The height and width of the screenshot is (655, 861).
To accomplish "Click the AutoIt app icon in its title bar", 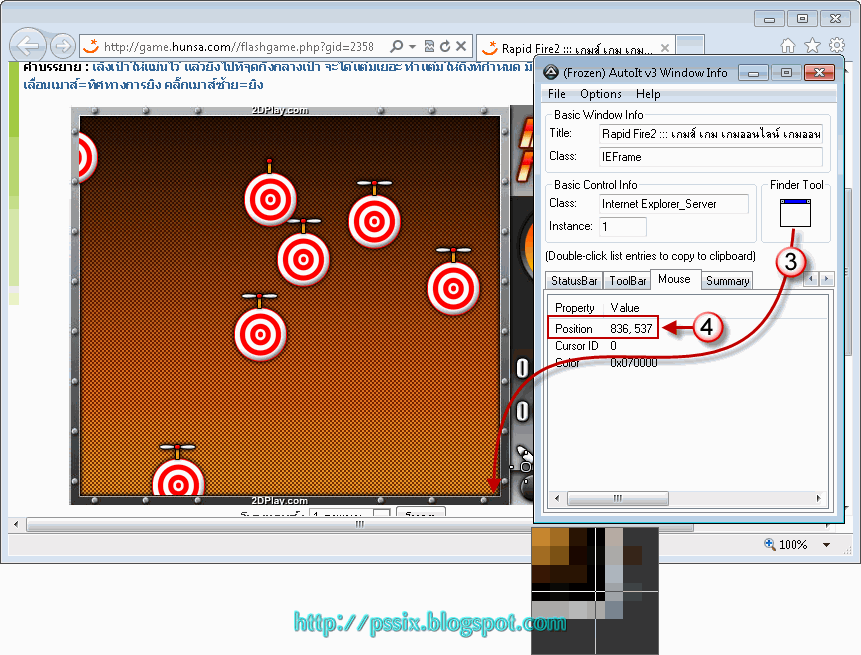I will tap(551, 72).
